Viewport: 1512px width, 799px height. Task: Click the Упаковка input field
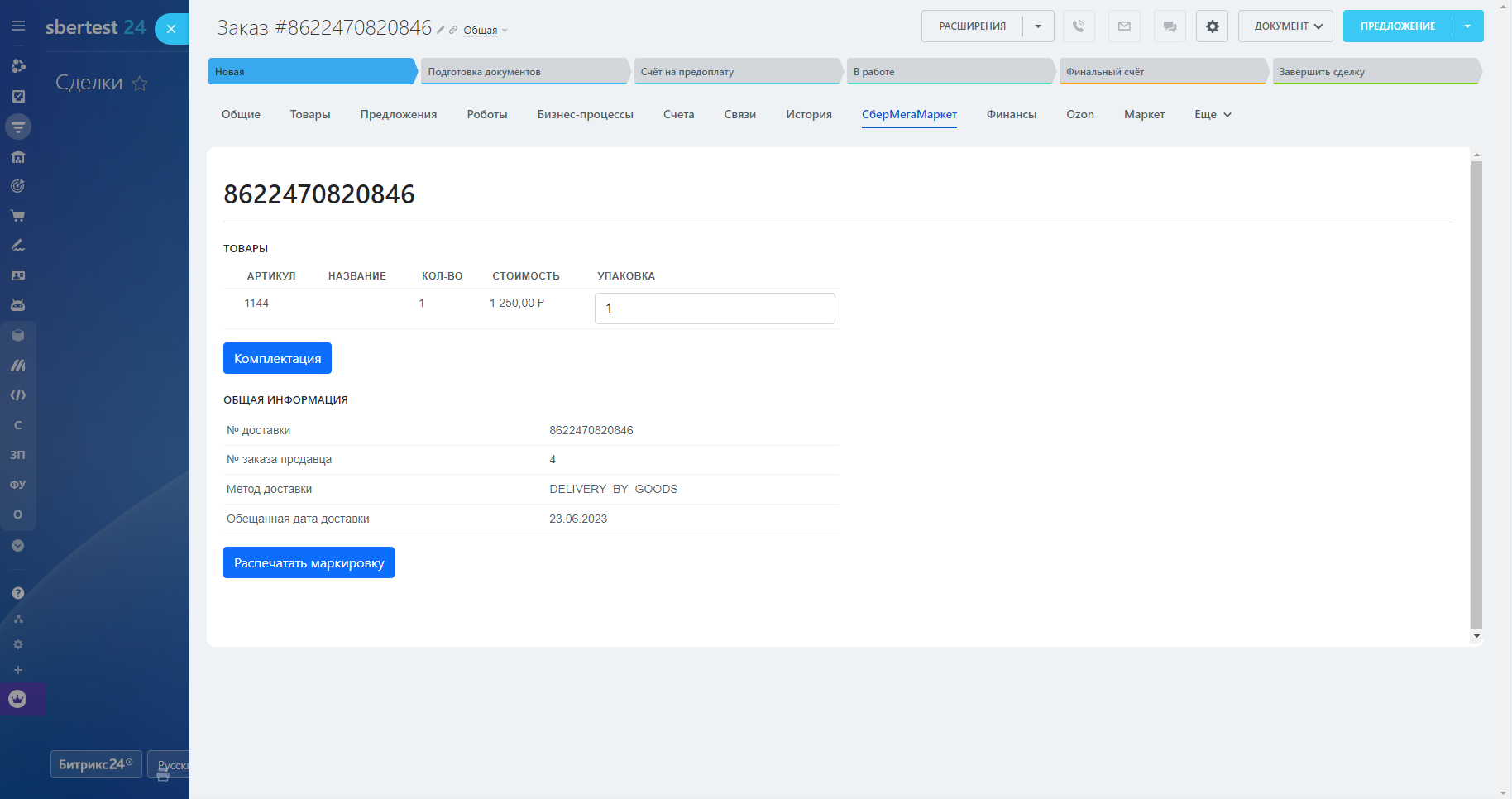[715, 309]
